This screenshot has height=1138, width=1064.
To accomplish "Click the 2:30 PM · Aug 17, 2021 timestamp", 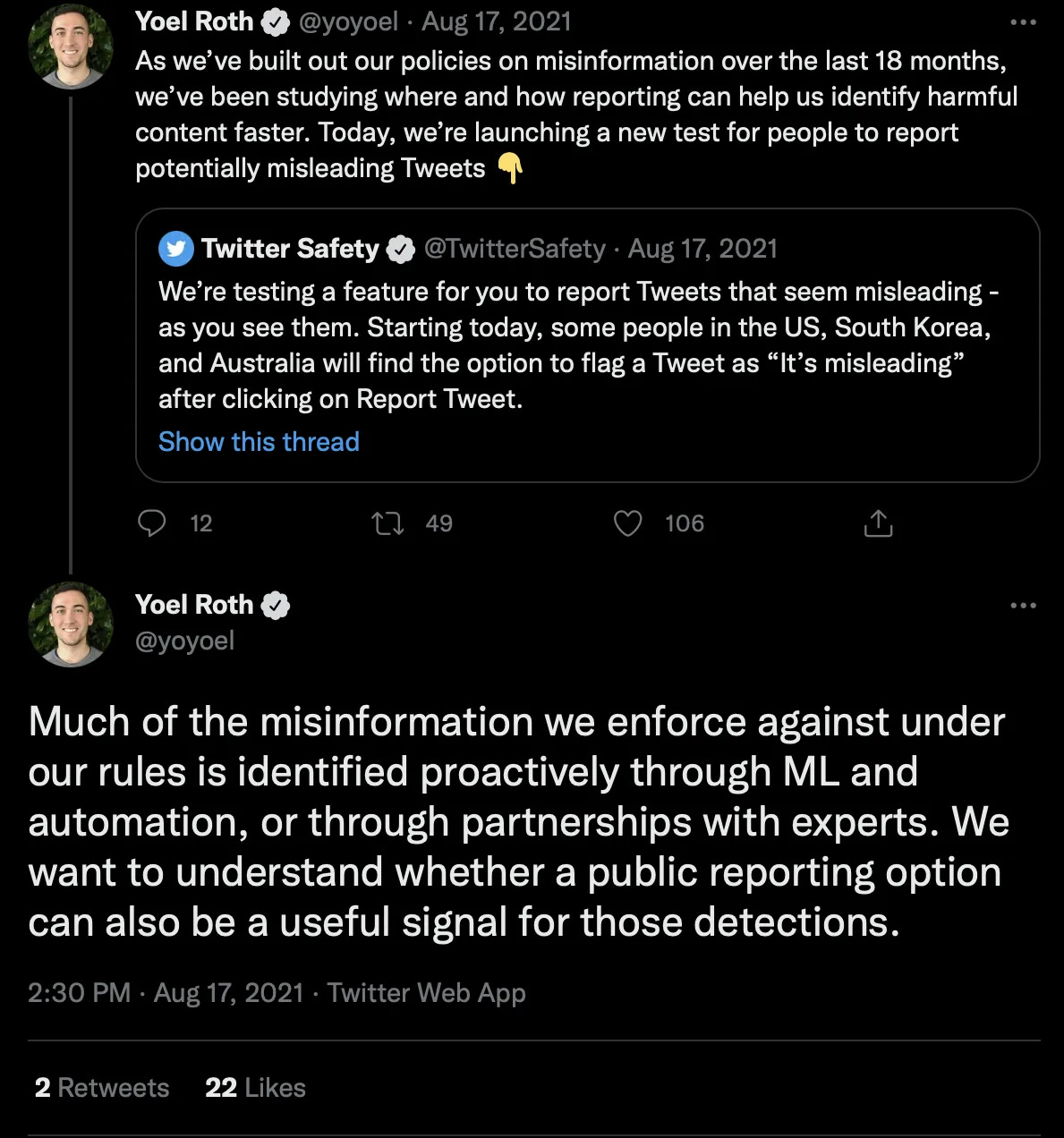I will coord(166,993).
